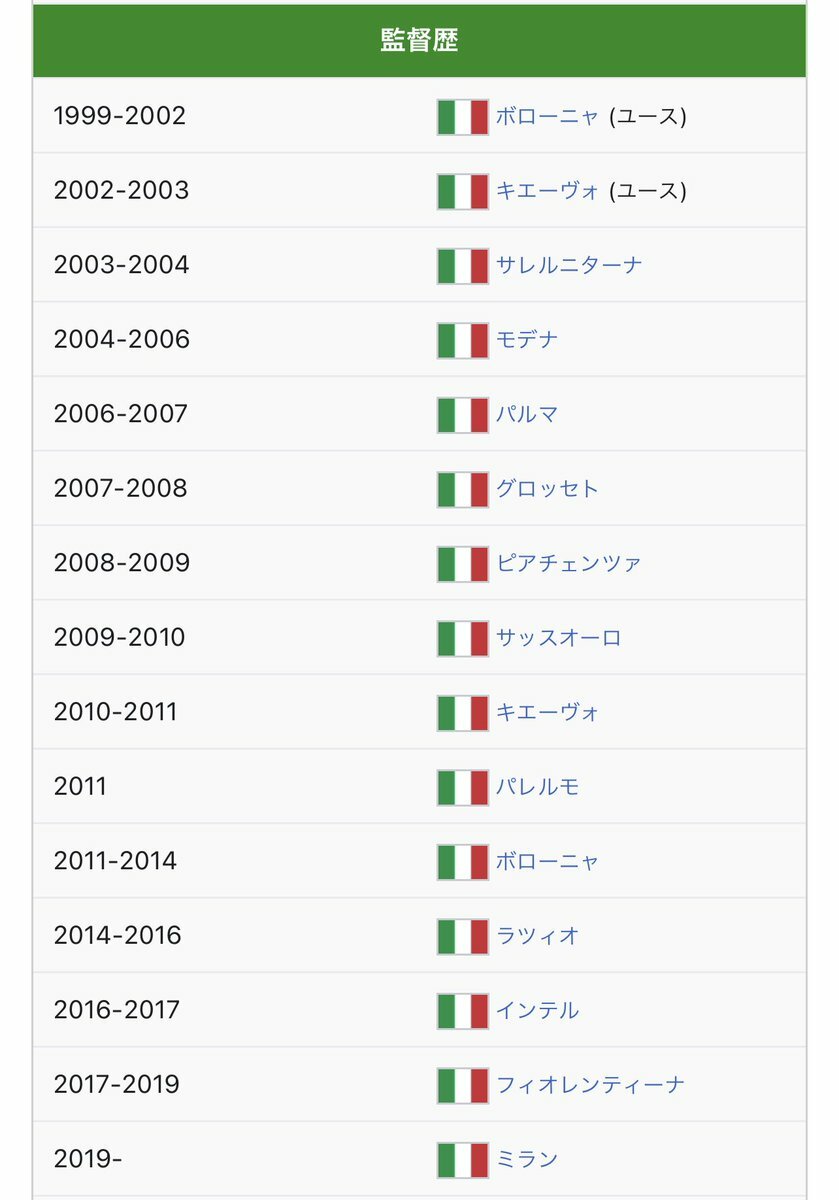Viewport: 839px width, 1200px height.
Task: Open the キエーヴォ link in the 2002-2003 row
Action: point(547,191)
